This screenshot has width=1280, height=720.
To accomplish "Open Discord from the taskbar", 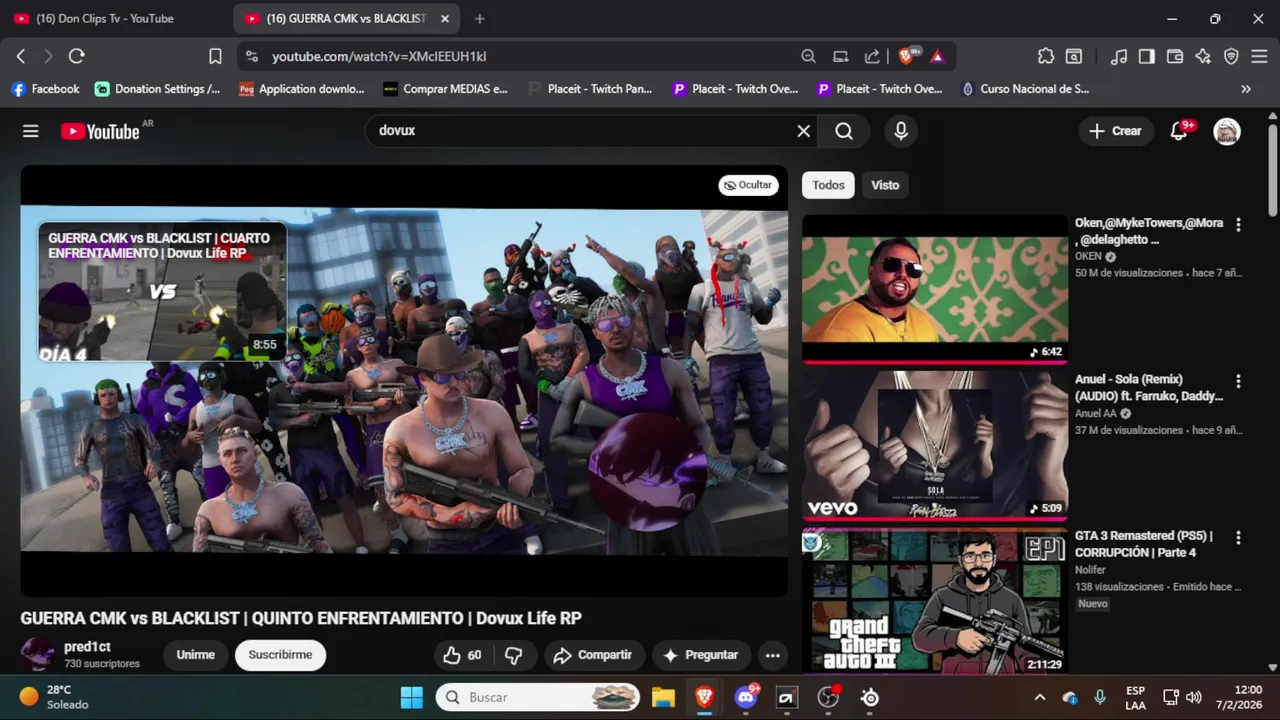I will [746, 697].
